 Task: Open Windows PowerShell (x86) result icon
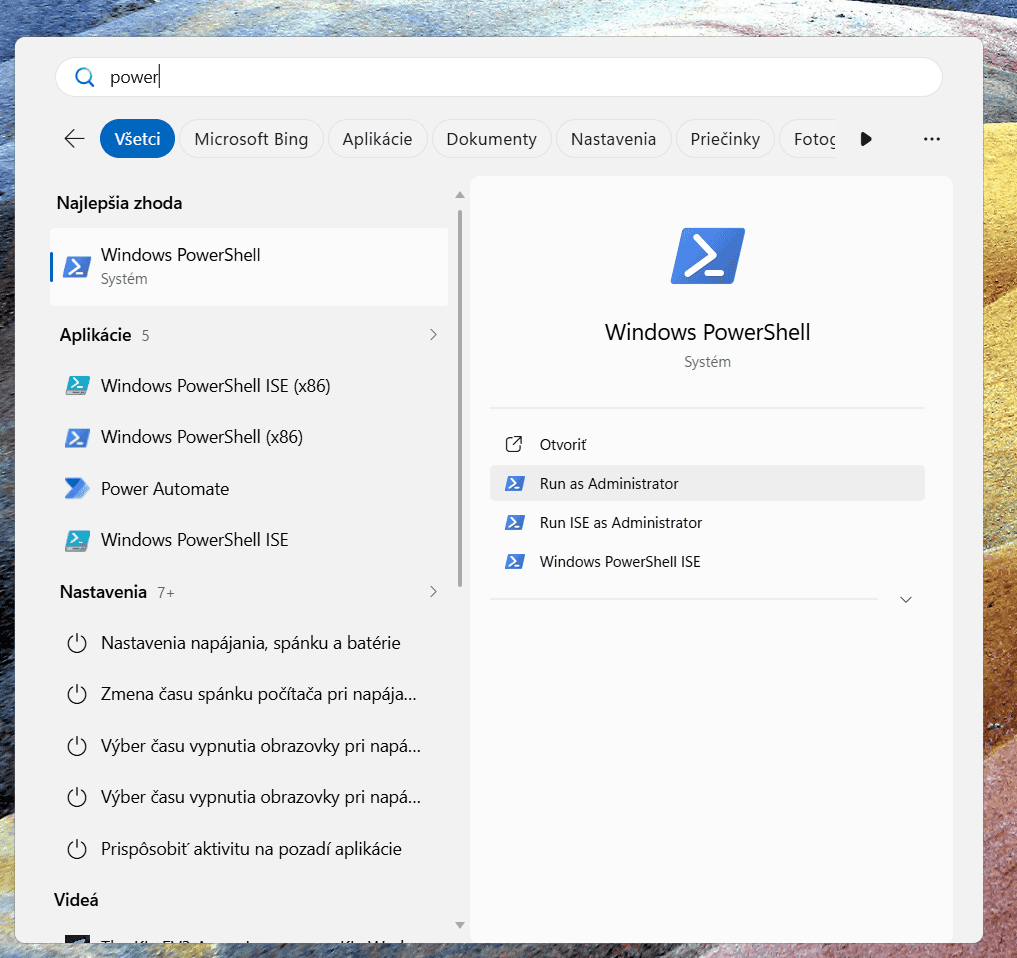77,437
